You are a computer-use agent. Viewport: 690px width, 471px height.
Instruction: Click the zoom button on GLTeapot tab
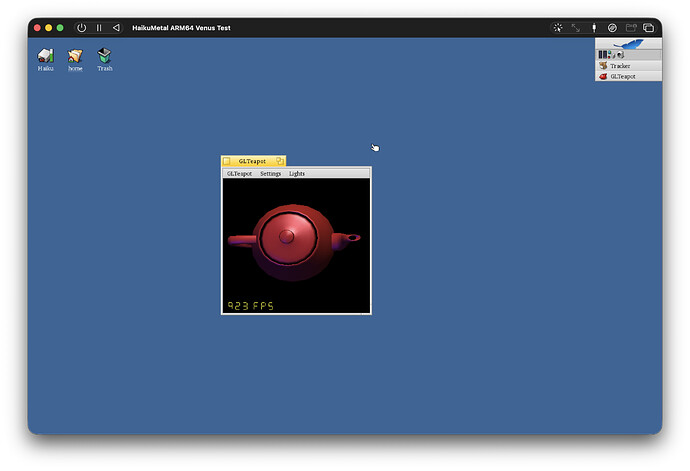click(x=279, y=161)
